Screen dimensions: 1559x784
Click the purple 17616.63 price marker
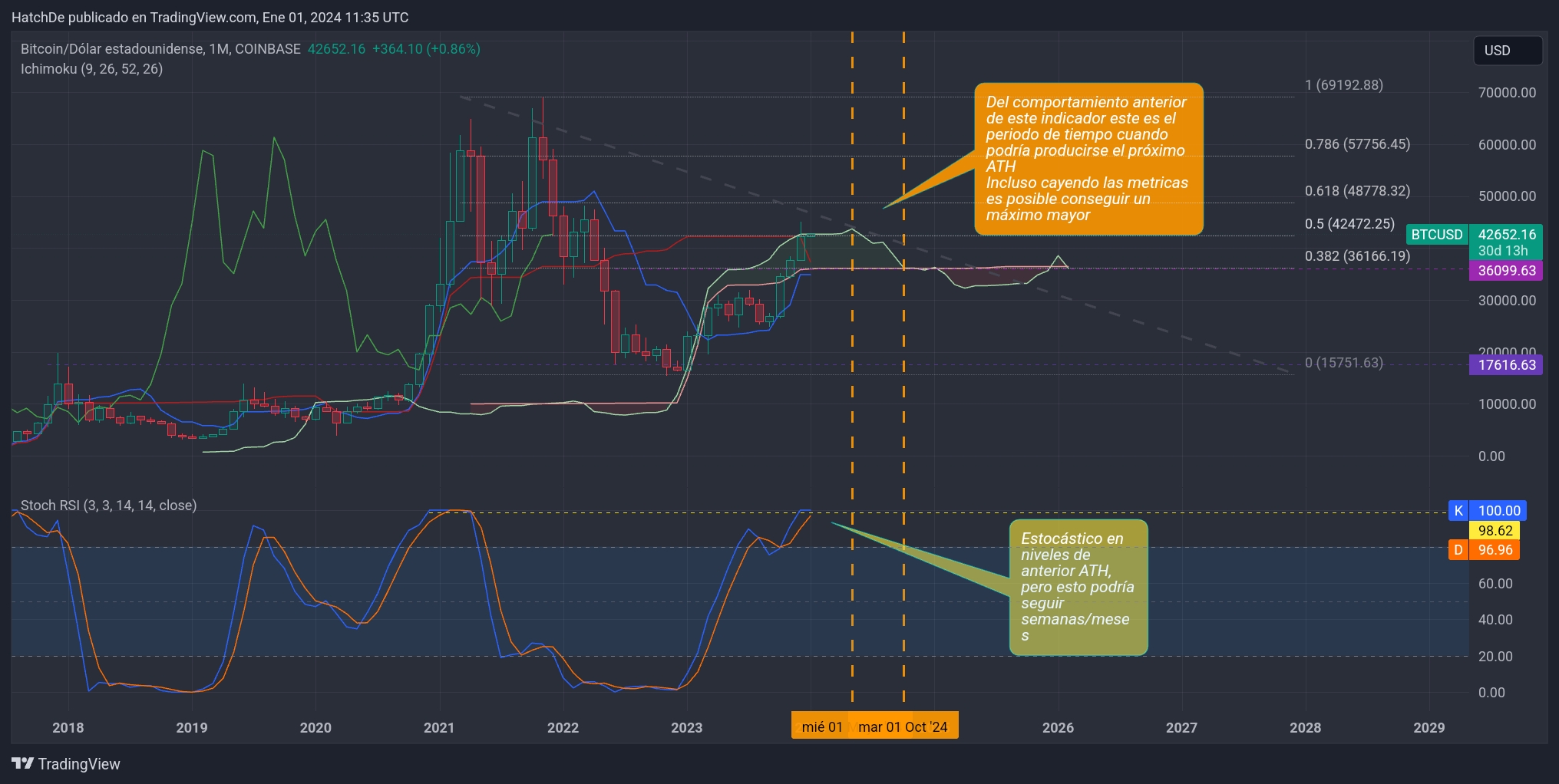pos(1505,366)
